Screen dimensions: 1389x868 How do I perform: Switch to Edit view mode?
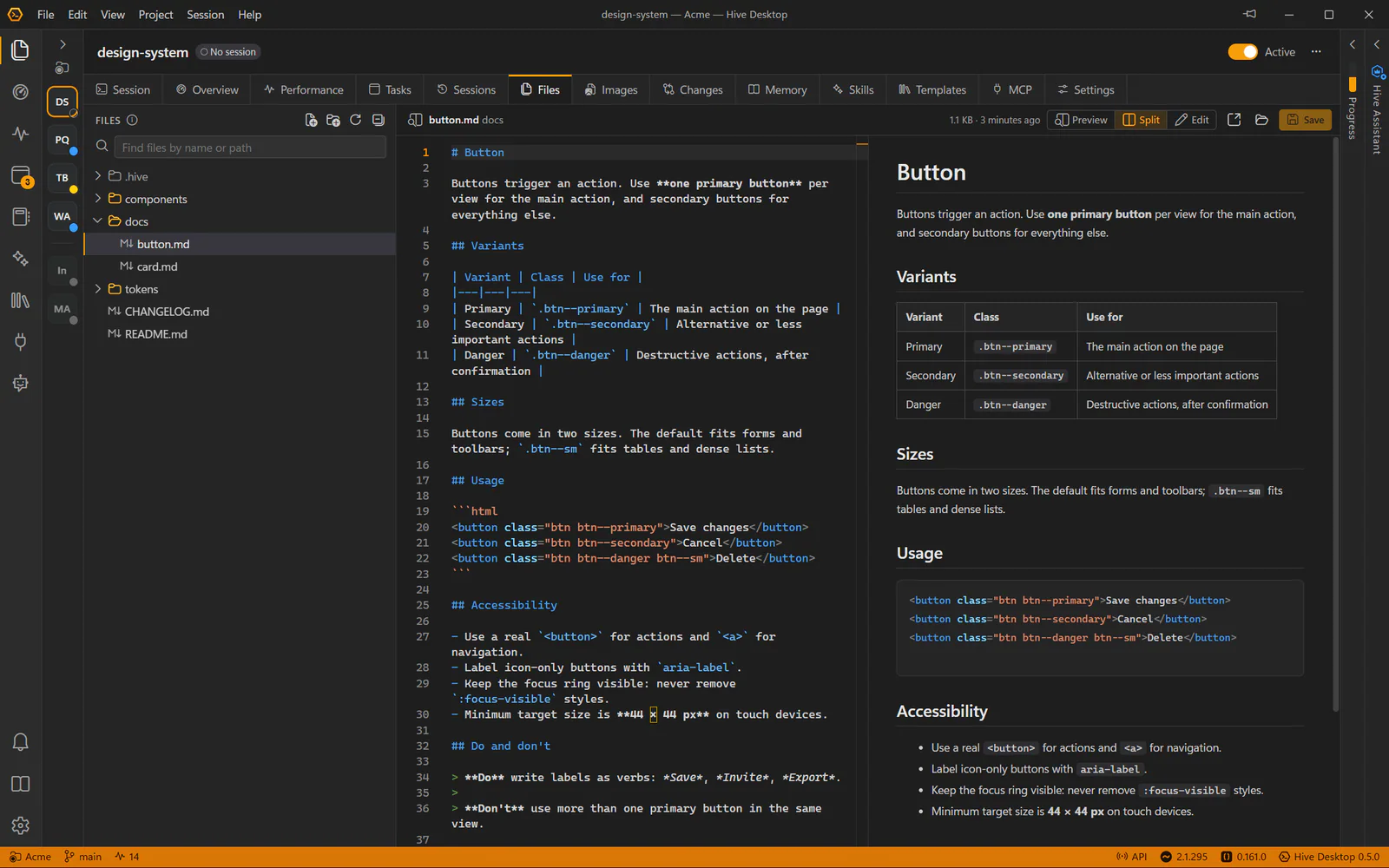pyautogui.click(x=1192, y=120)
